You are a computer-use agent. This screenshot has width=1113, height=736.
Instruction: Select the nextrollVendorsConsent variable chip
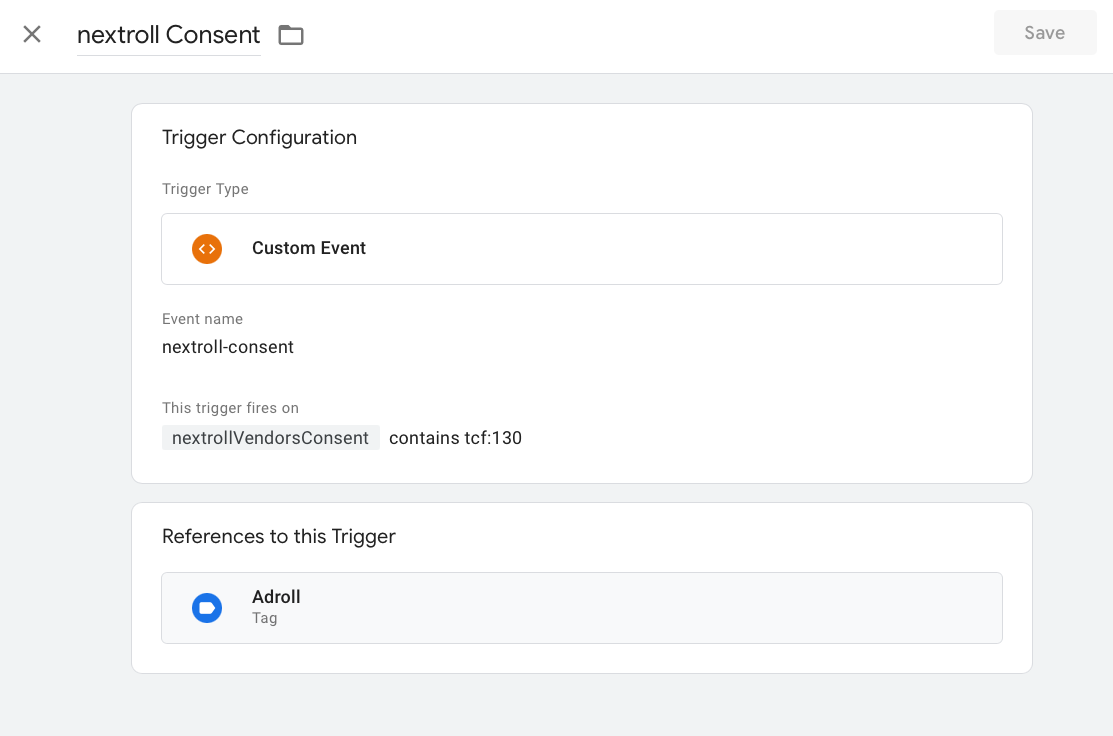(270, 438)
